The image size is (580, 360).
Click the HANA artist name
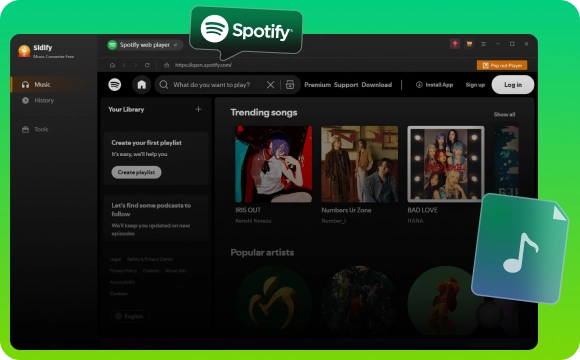pos(415,221)
